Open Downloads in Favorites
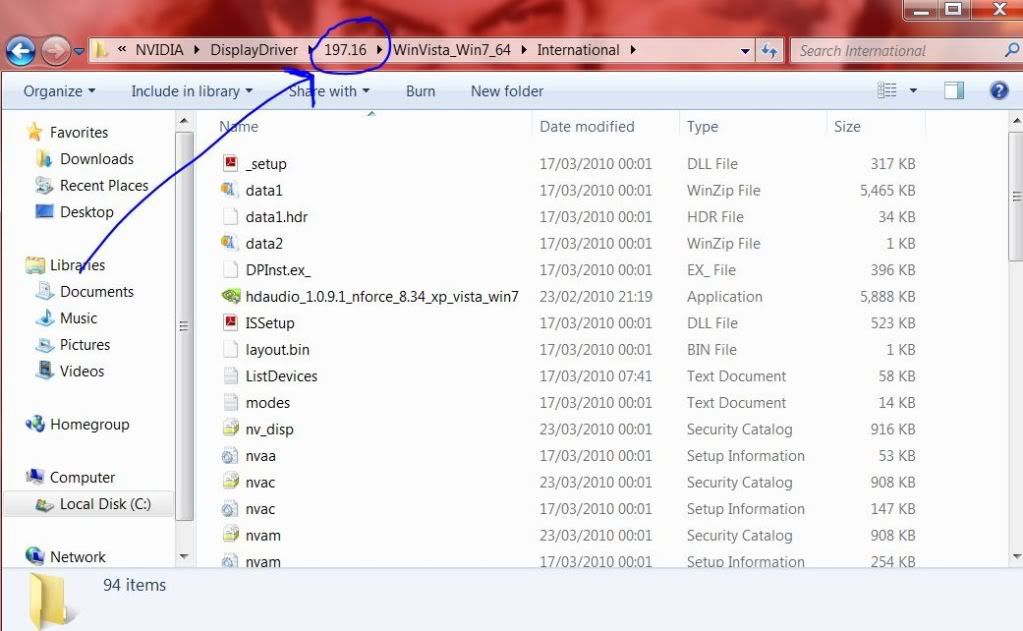This screenshot has width=1023, height=631. [x=97, y=159]
